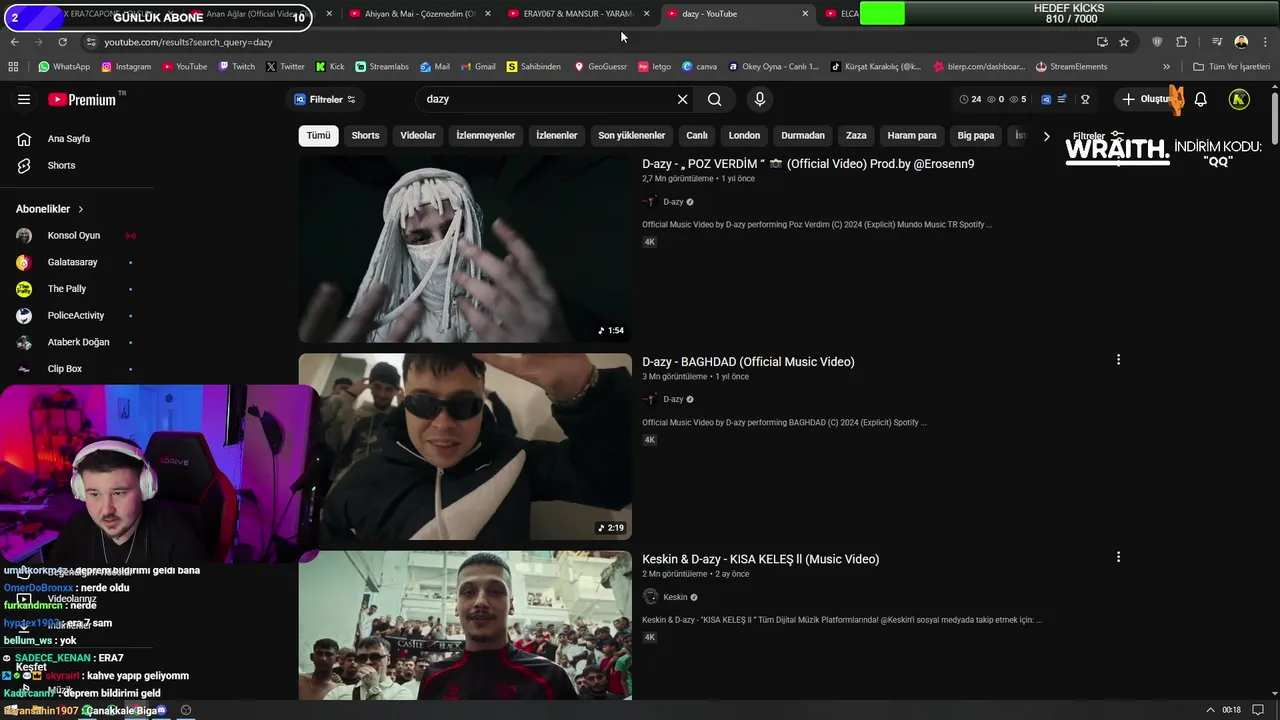Open Ana Sayfa in sidebar
Screen dimensions: 1280x720
(69, 139)
